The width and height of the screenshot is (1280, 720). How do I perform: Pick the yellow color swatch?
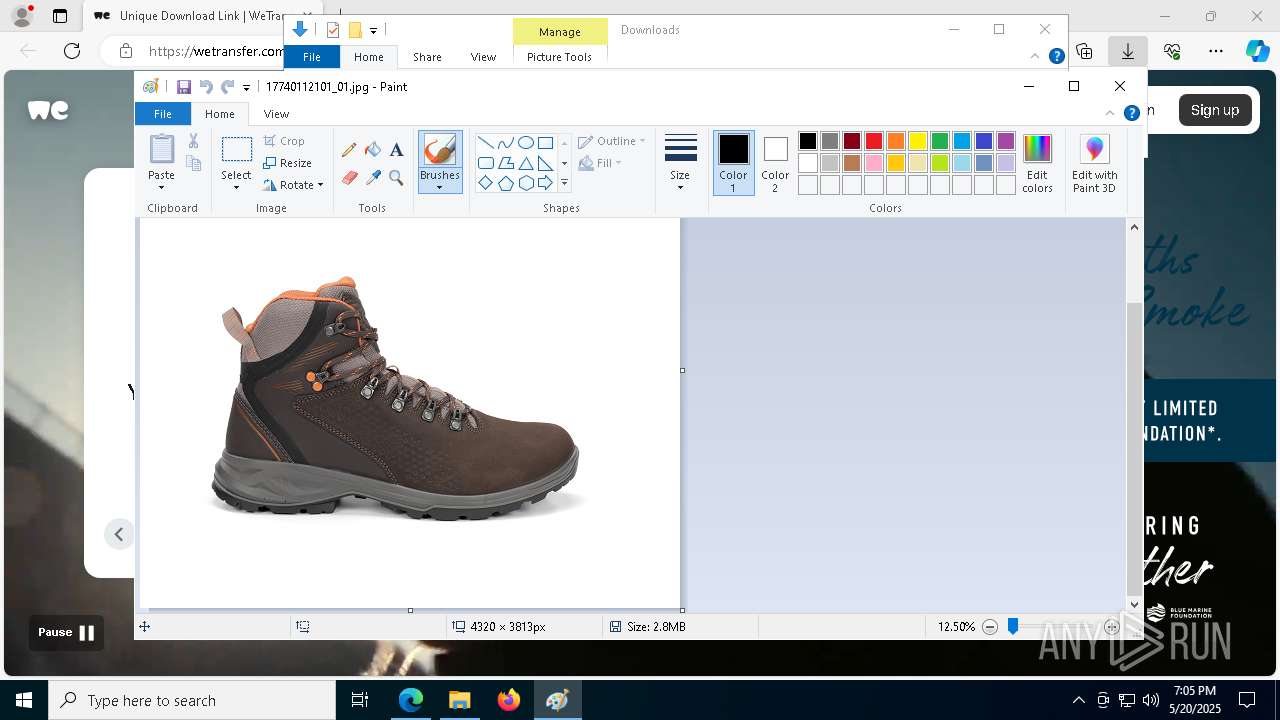[x=918, y=141]
